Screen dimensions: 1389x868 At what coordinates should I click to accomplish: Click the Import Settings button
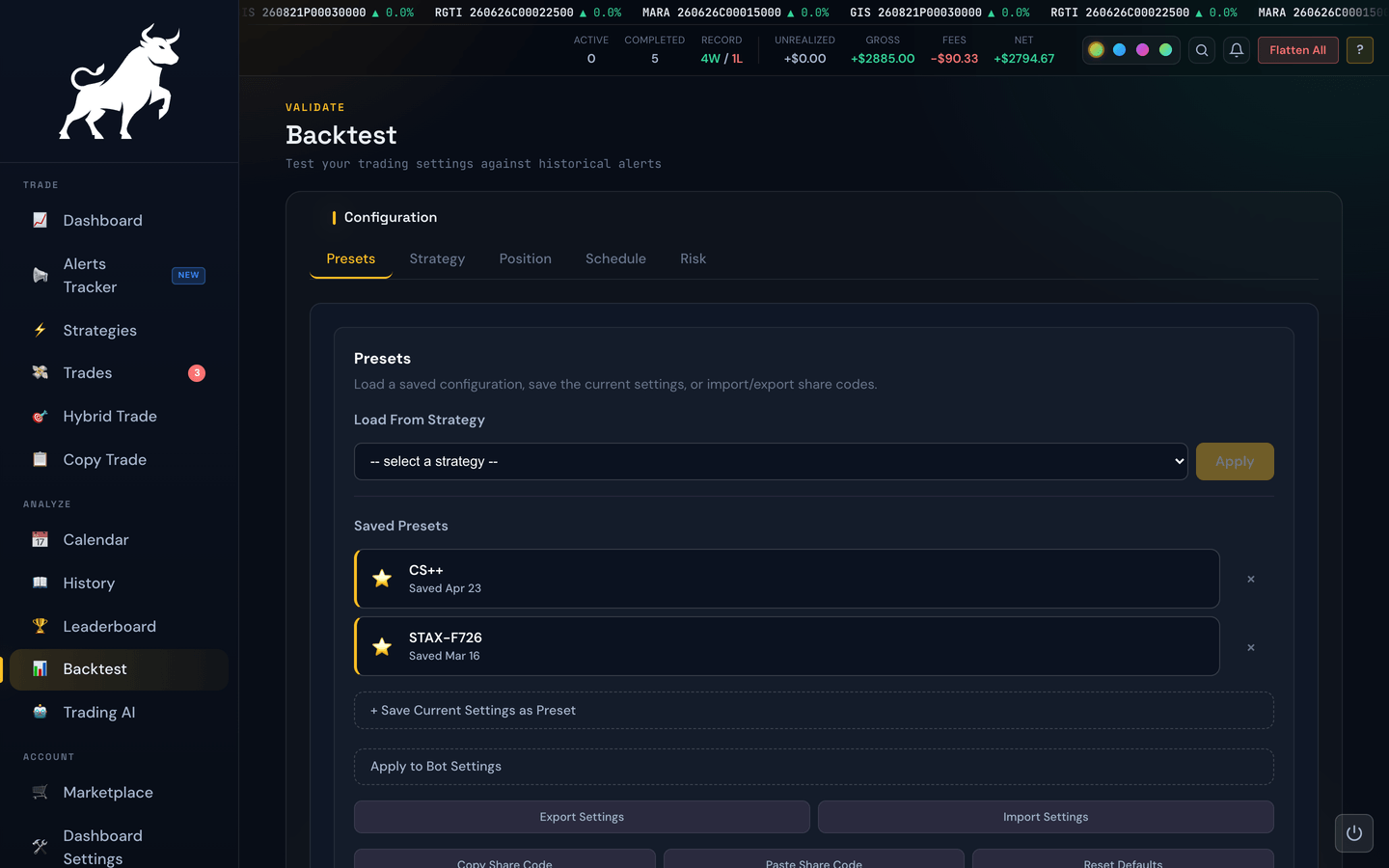tap(1046, 817)
